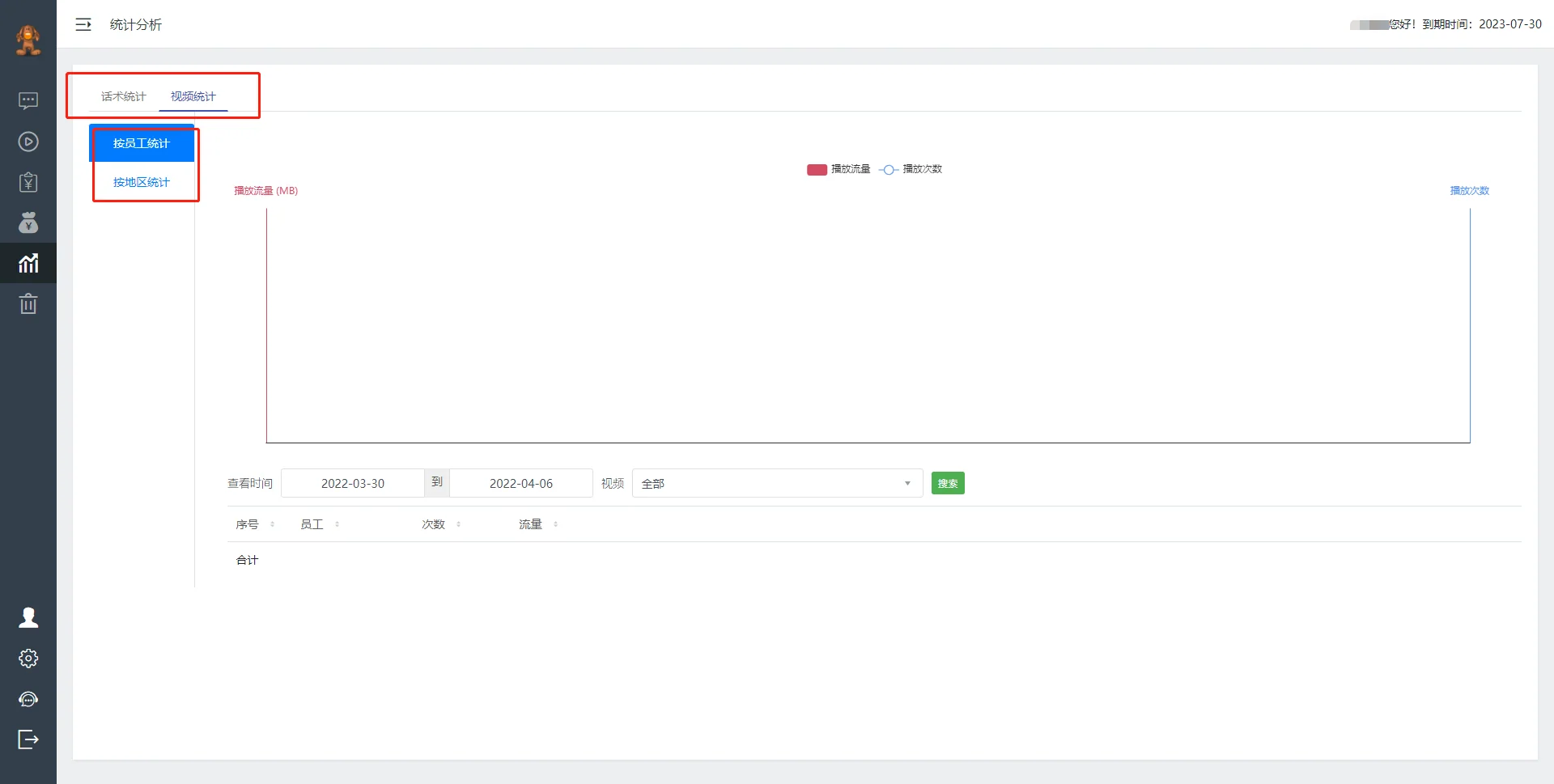This screenshot has height=784, width=1554.
Task: Open the user profile icon in sidebar
Action: tap(28, 617)
